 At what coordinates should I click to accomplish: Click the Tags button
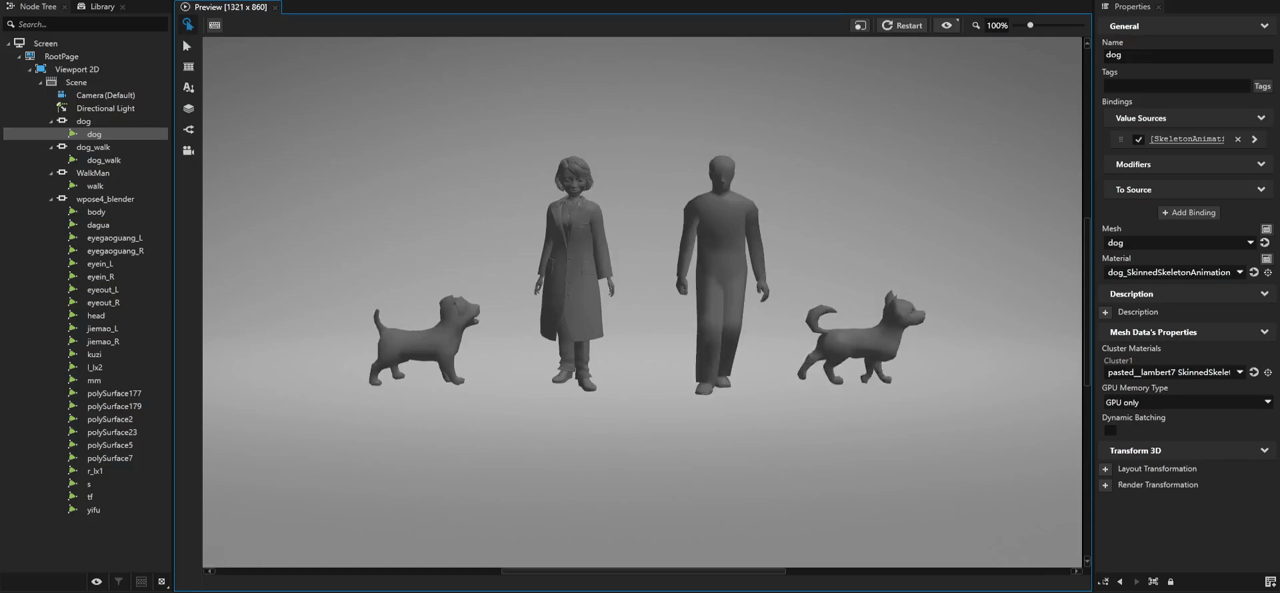pos(1262,86)
